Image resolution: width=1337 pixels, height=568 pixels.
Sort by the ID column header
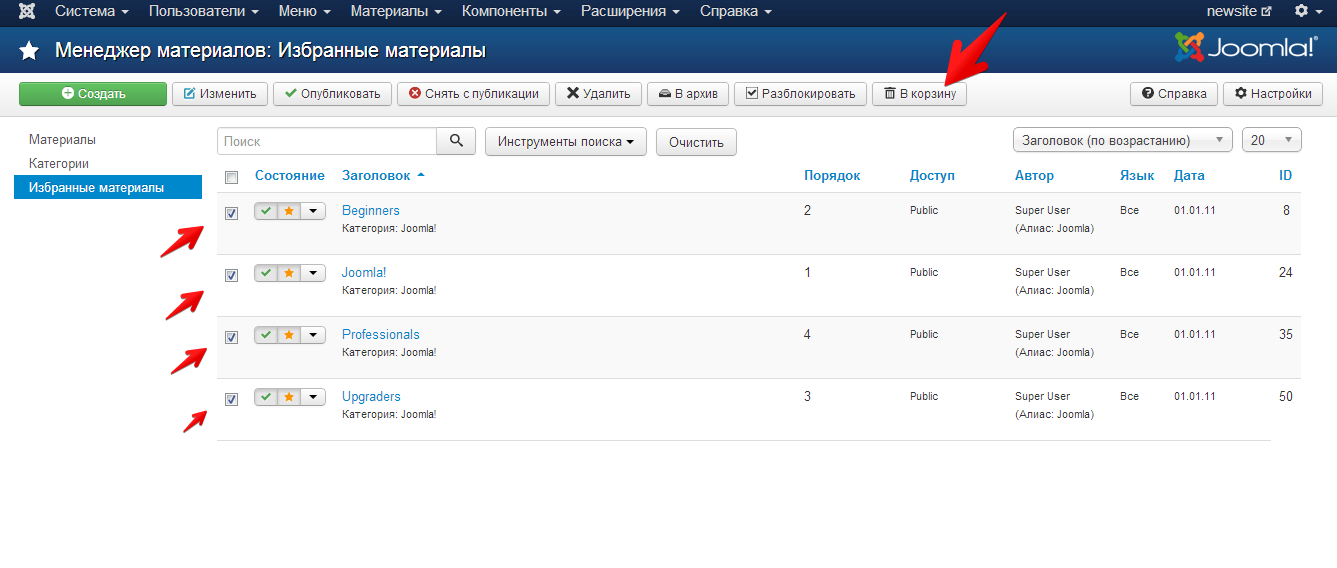coord(1286,176)
